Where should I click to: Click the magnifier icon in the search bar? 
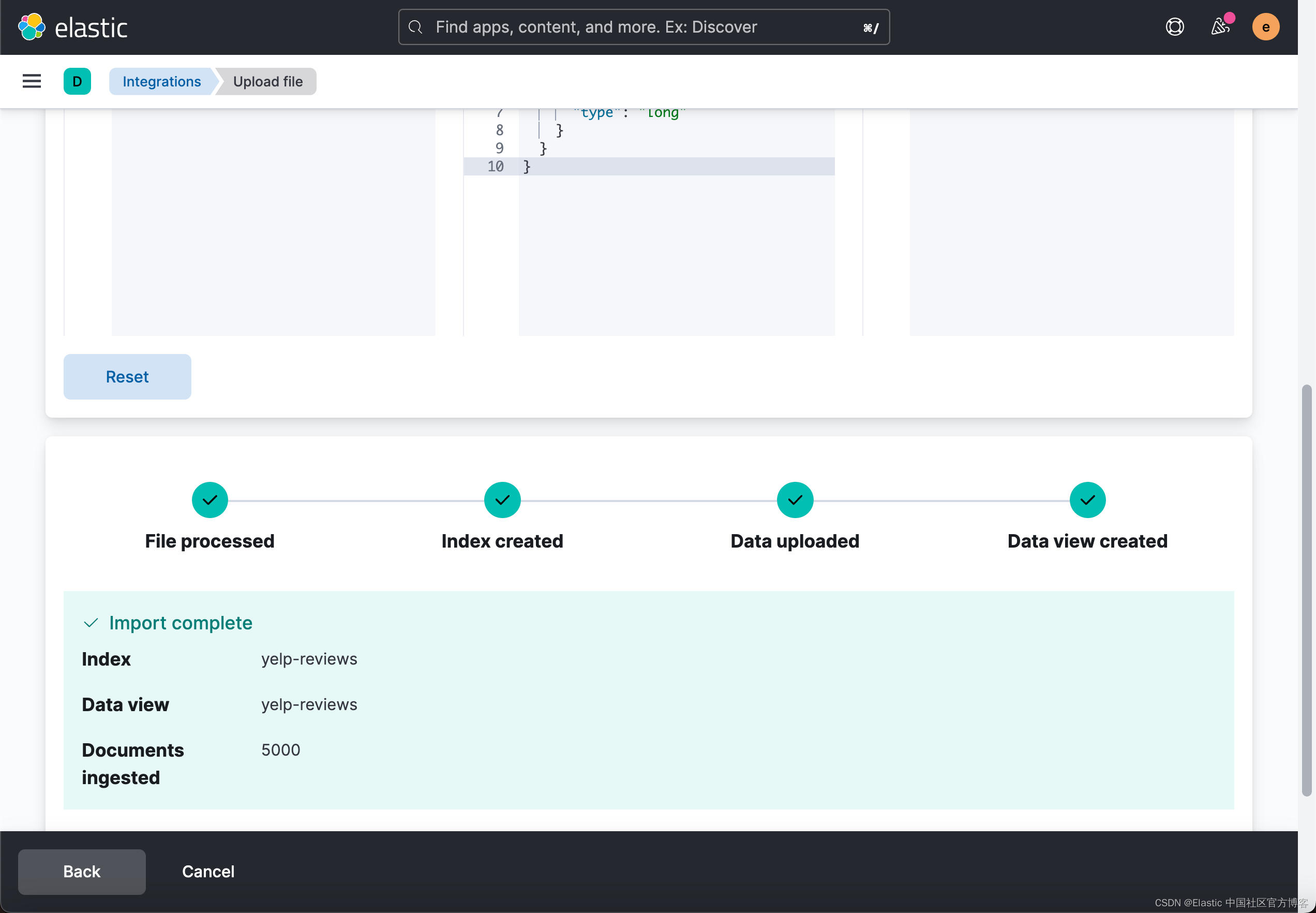pos(415,27)
